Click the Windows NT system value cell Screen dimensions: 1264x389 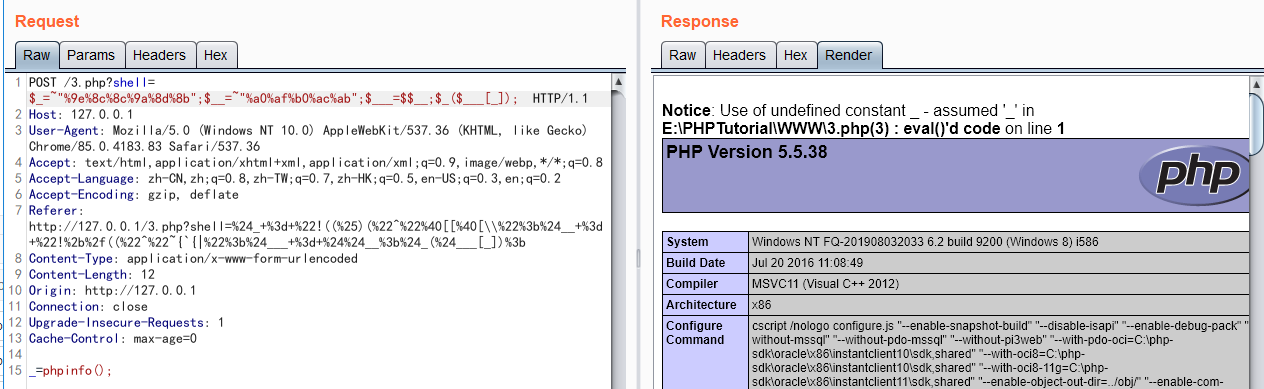[x=1000, y=242]
